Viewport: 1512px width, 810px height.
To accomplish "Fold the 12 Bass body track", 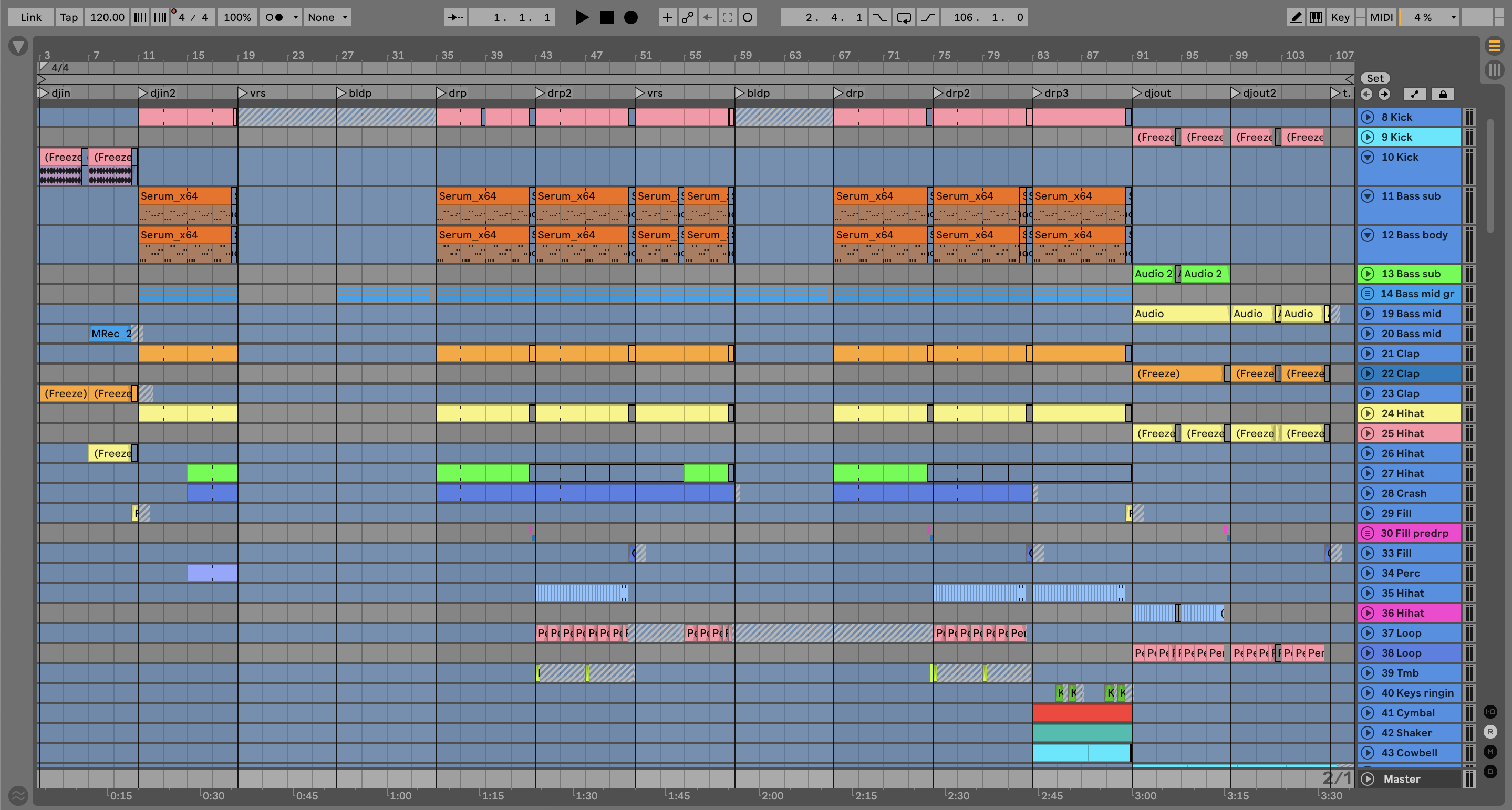I will (x=1368, y=235).
